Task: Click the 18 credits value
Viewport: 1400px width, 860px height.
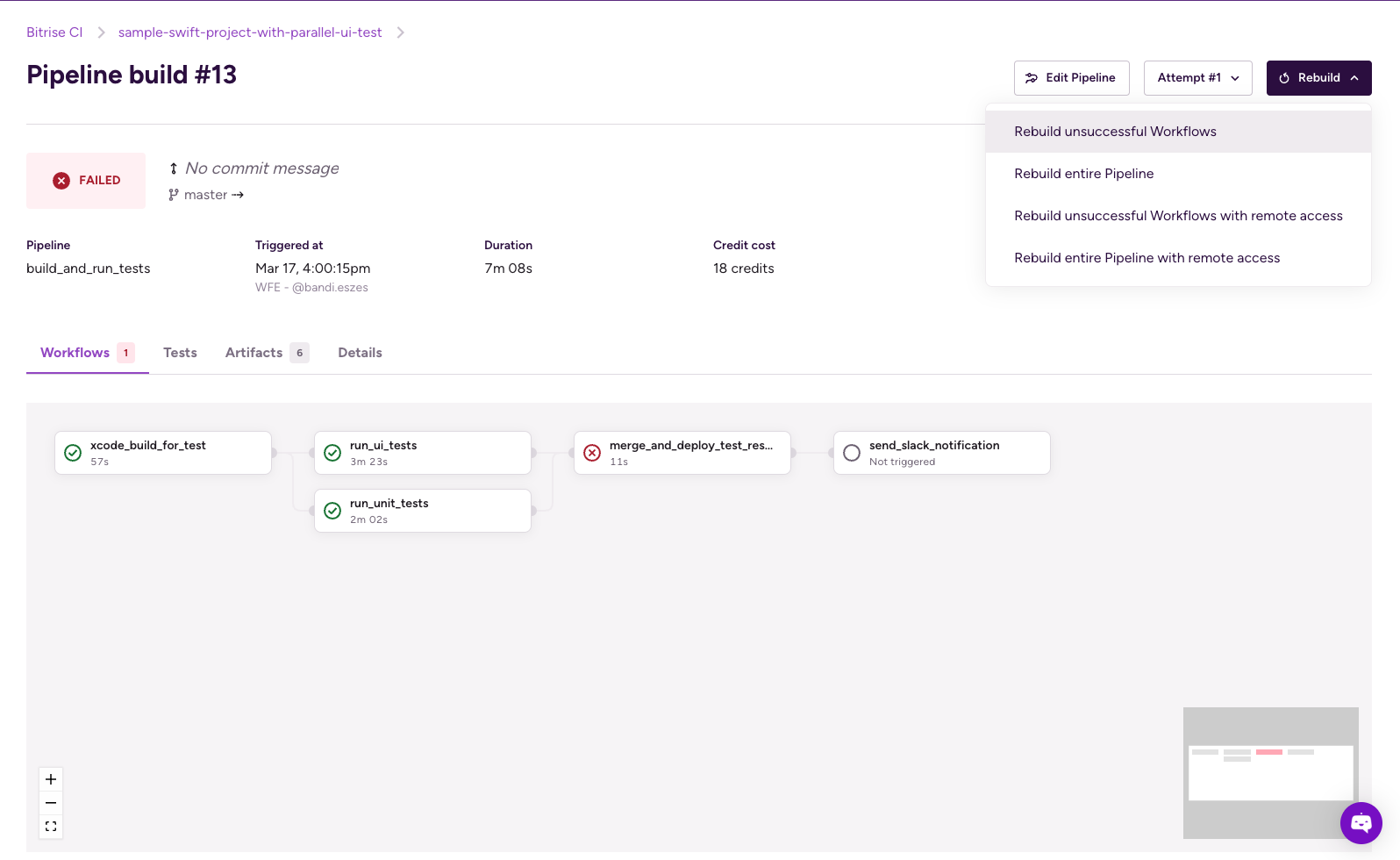Action: [x=744, y=269]
